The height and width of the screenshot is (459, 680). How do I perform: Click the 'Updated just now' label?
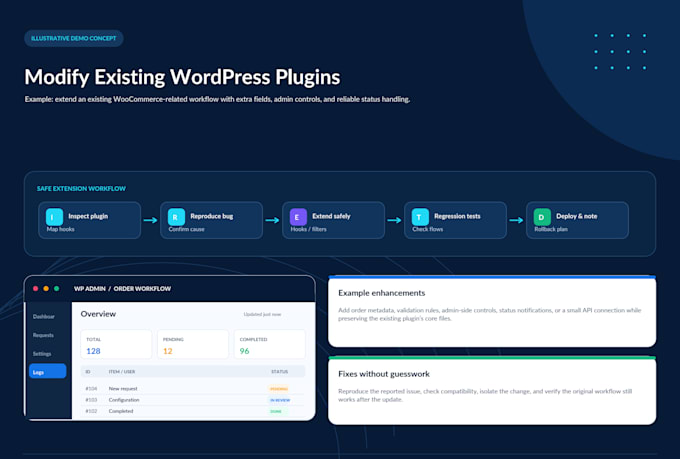[262, 314]
